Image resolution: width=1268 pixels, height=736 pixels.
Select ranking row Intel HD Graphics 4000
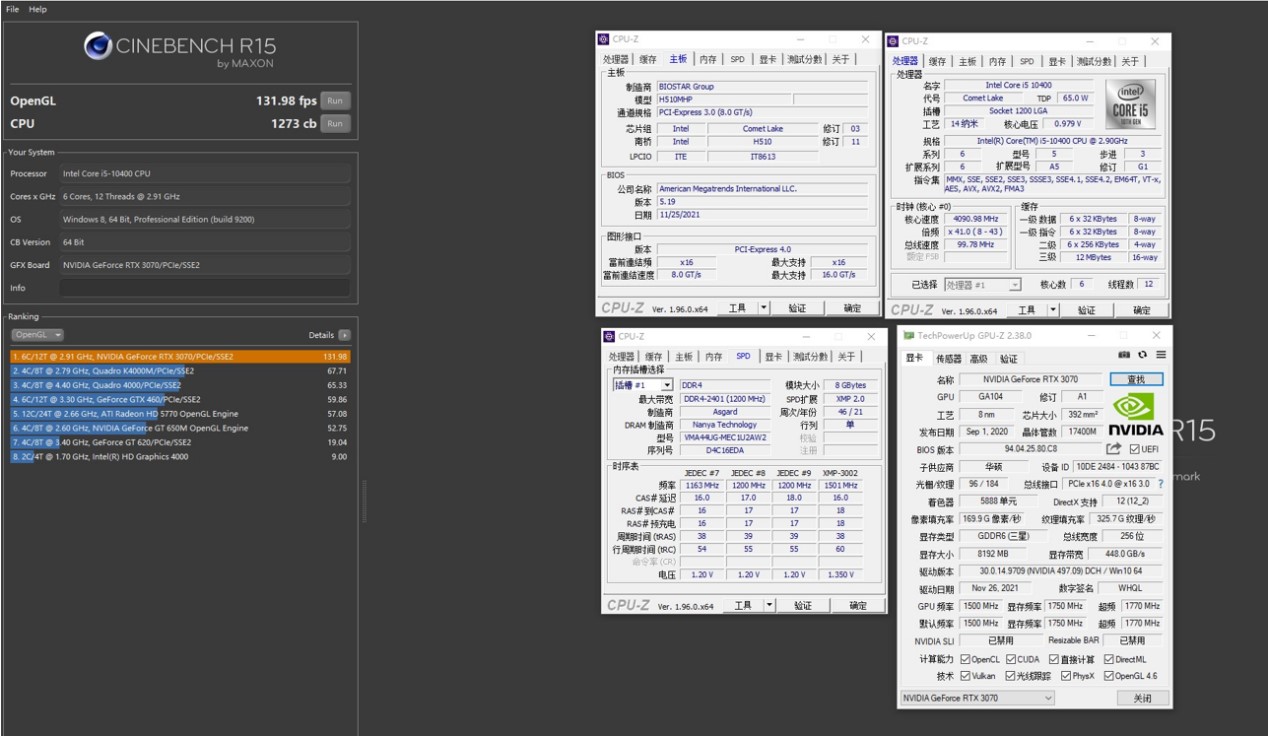(180, 456)
